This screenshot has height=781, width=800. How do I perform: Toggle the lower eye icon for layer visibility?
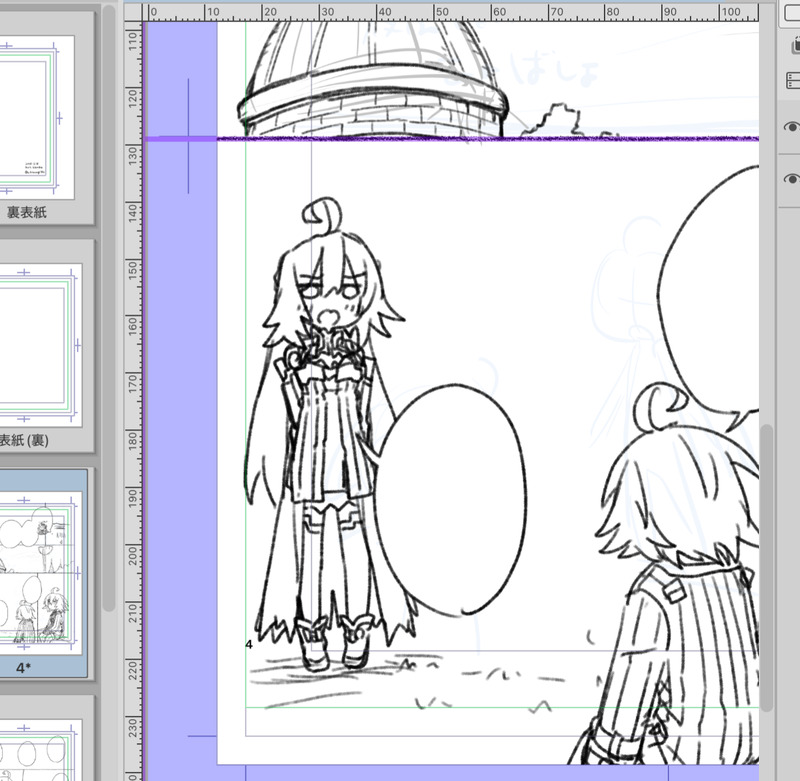click(791, 179)
